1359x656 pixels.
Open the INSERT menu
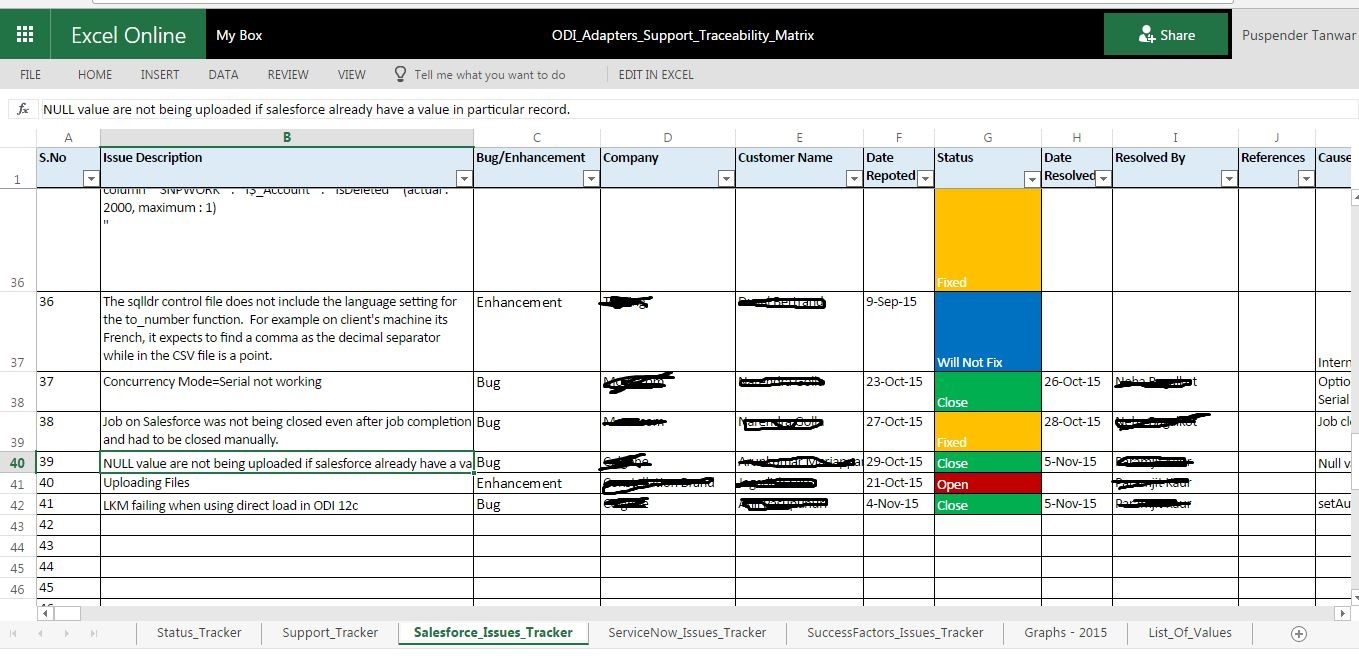160,74
